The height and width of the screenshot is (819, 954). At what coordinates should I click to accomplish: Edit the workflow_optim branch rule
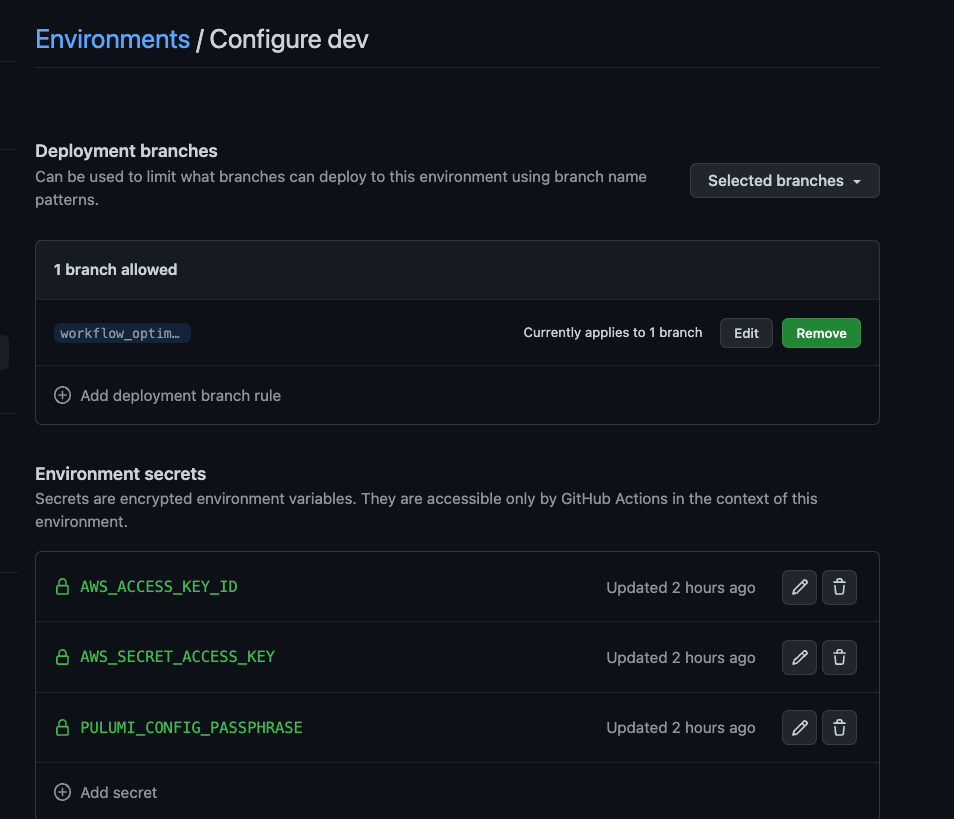click(x=746, y=332)
